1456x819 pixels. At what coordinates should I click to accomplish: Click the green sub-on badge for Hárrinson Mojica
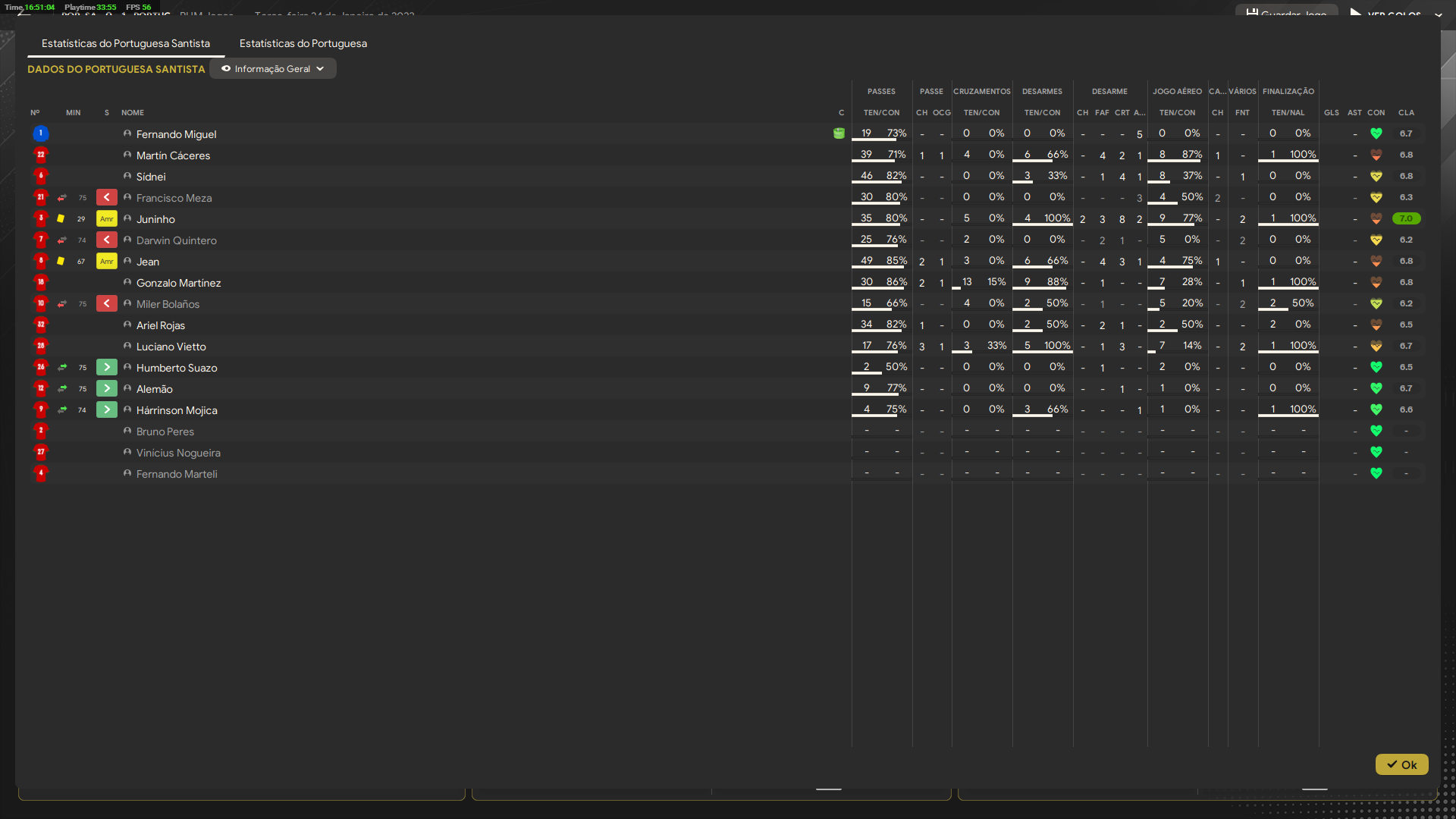click(107, 409)
